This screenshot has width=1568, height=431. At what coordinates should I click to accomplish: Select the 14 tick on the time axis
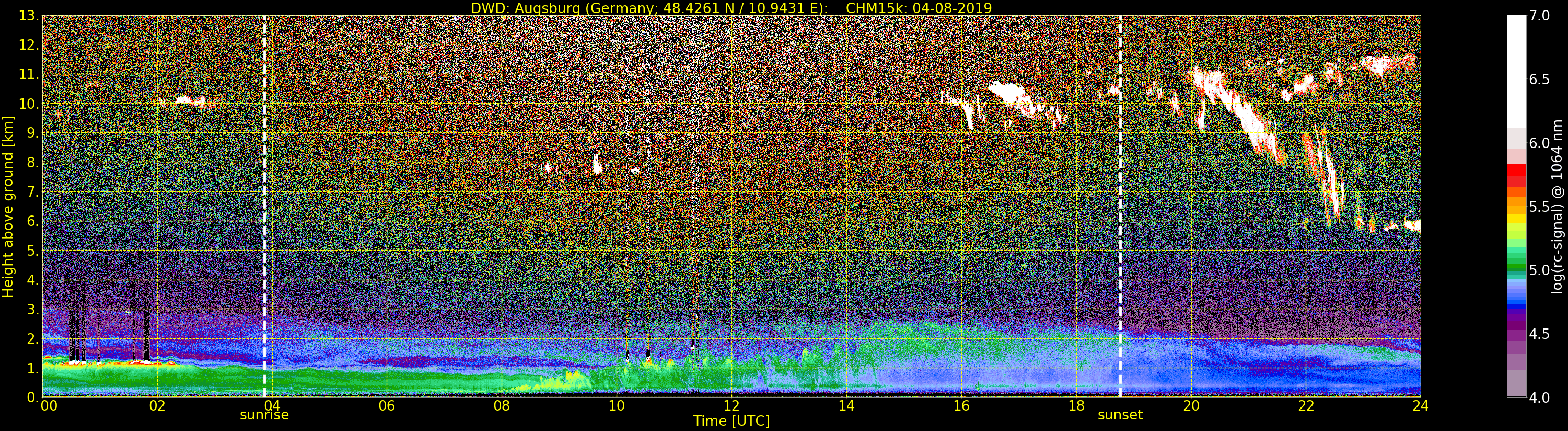coord(846,406)
